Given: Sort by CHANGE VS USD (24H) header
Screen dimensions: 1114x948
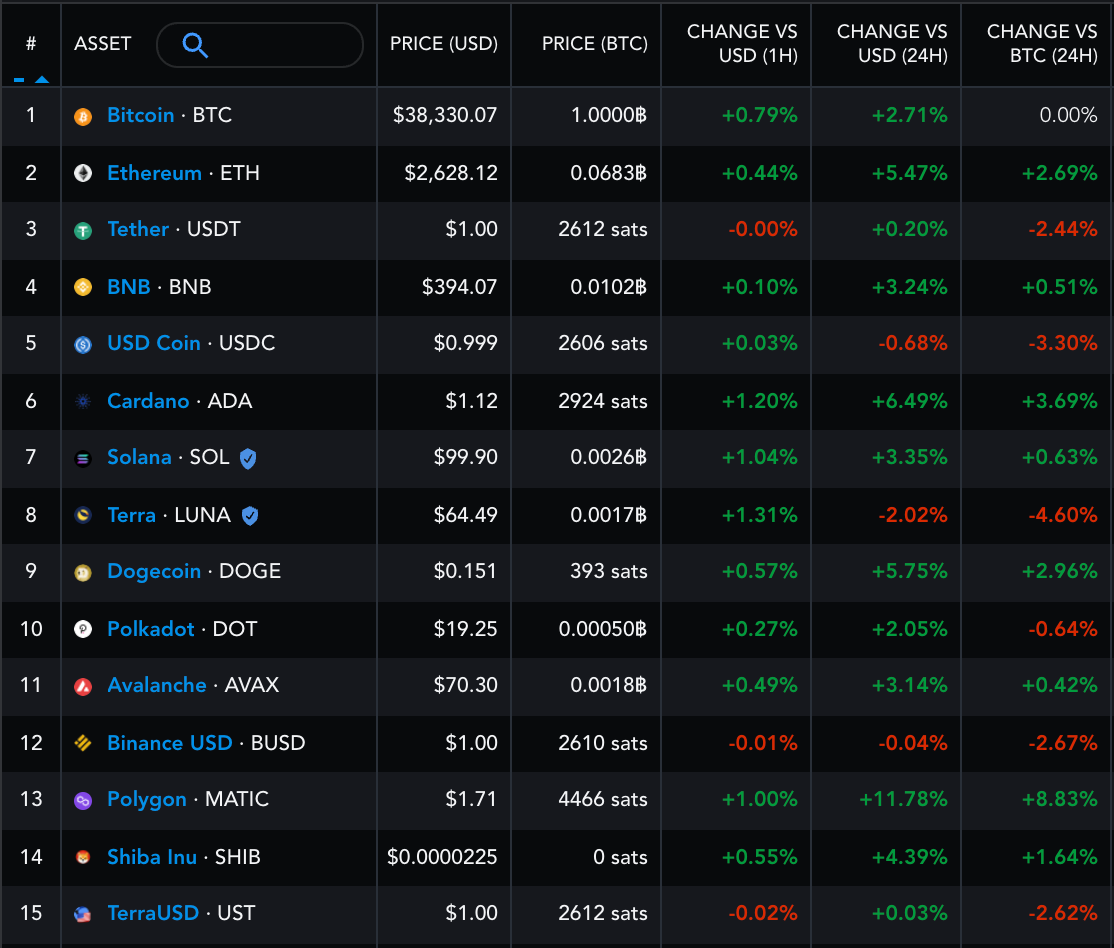Looking at the screenshot, I should [892, 43].
